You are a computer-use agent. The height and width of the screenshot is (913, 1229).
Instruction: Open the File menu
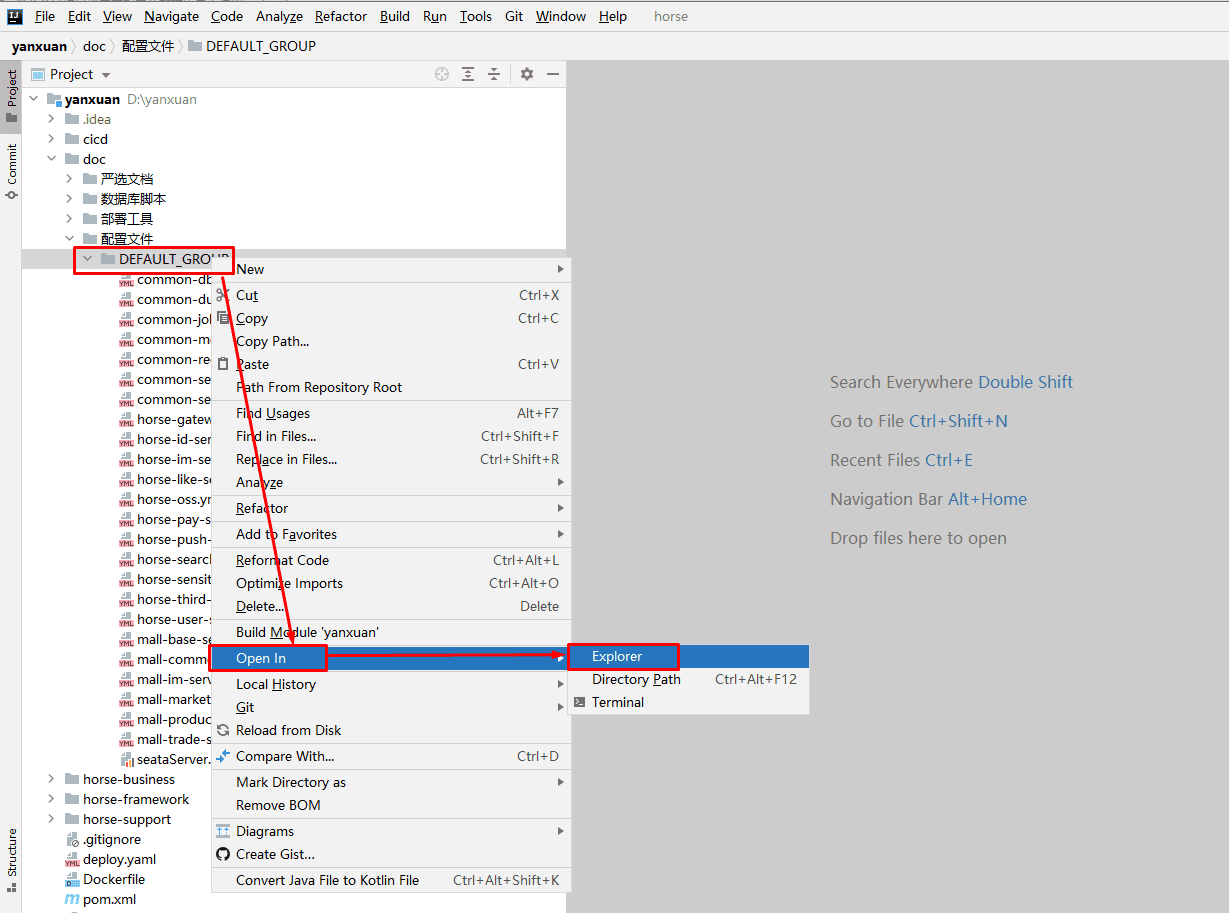tap(45, 16)
